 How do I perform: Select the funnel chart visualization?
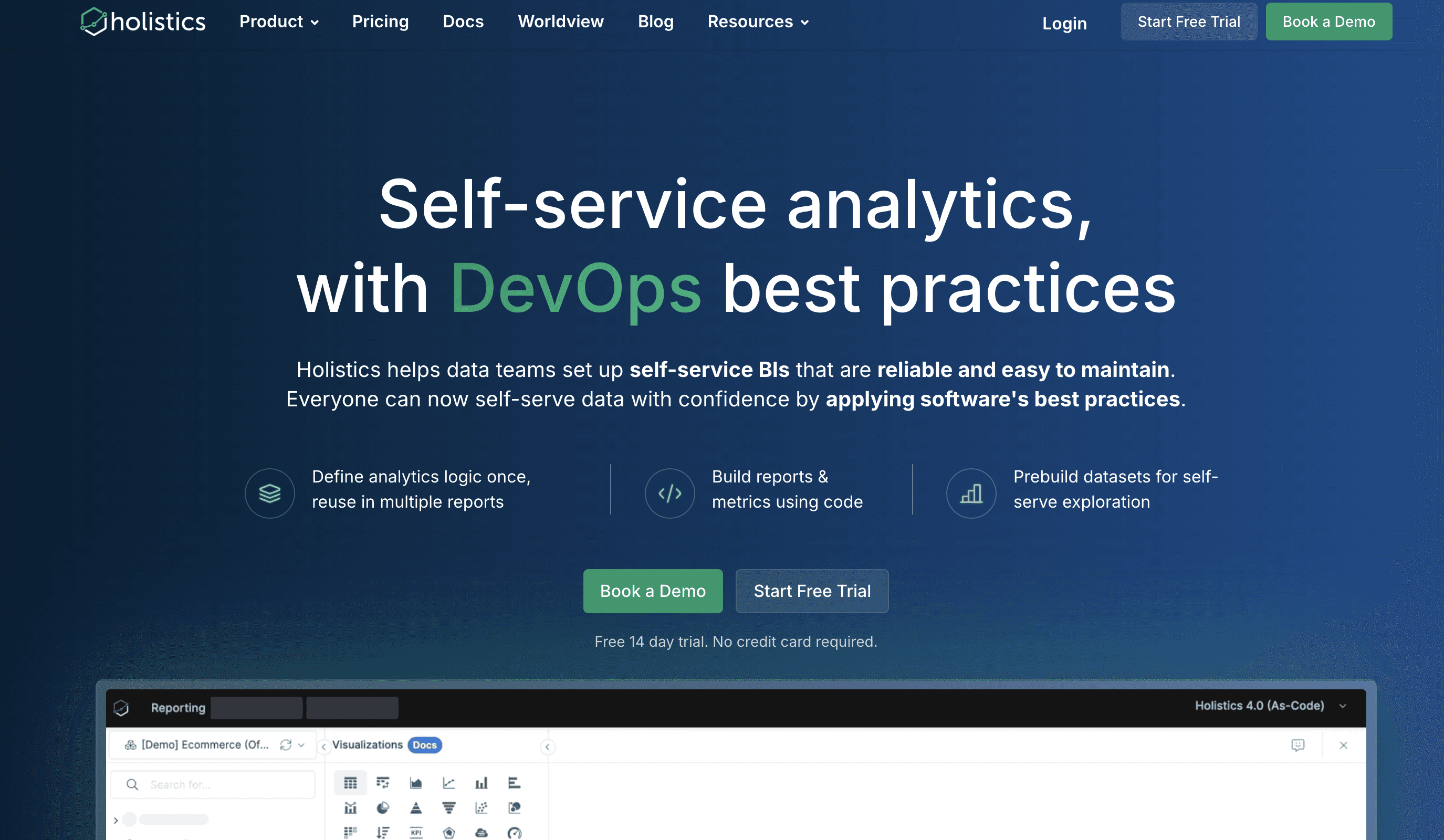tap(449, 808)
